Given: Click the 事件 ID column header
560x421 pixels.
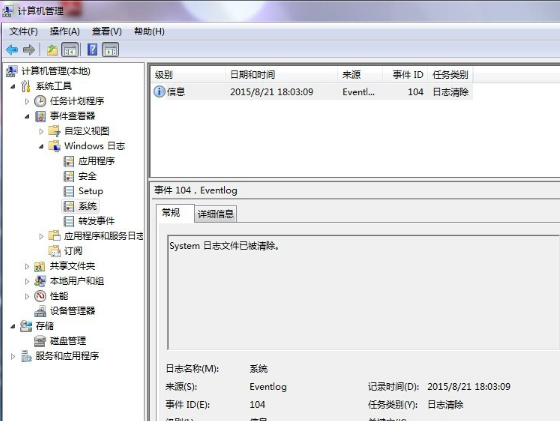Looking at the screenshot, I should pos(405,75).
